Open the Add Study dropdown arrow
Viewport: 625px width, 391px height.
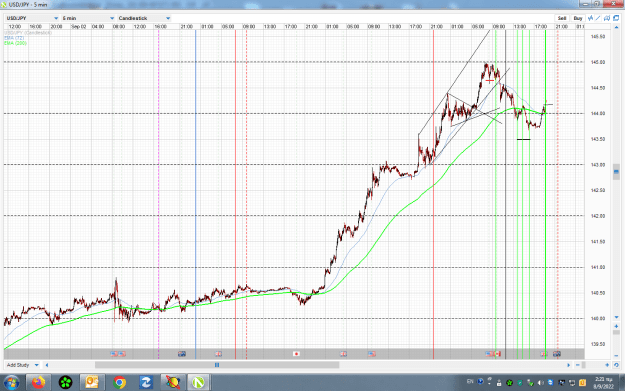tap(37, 365)
